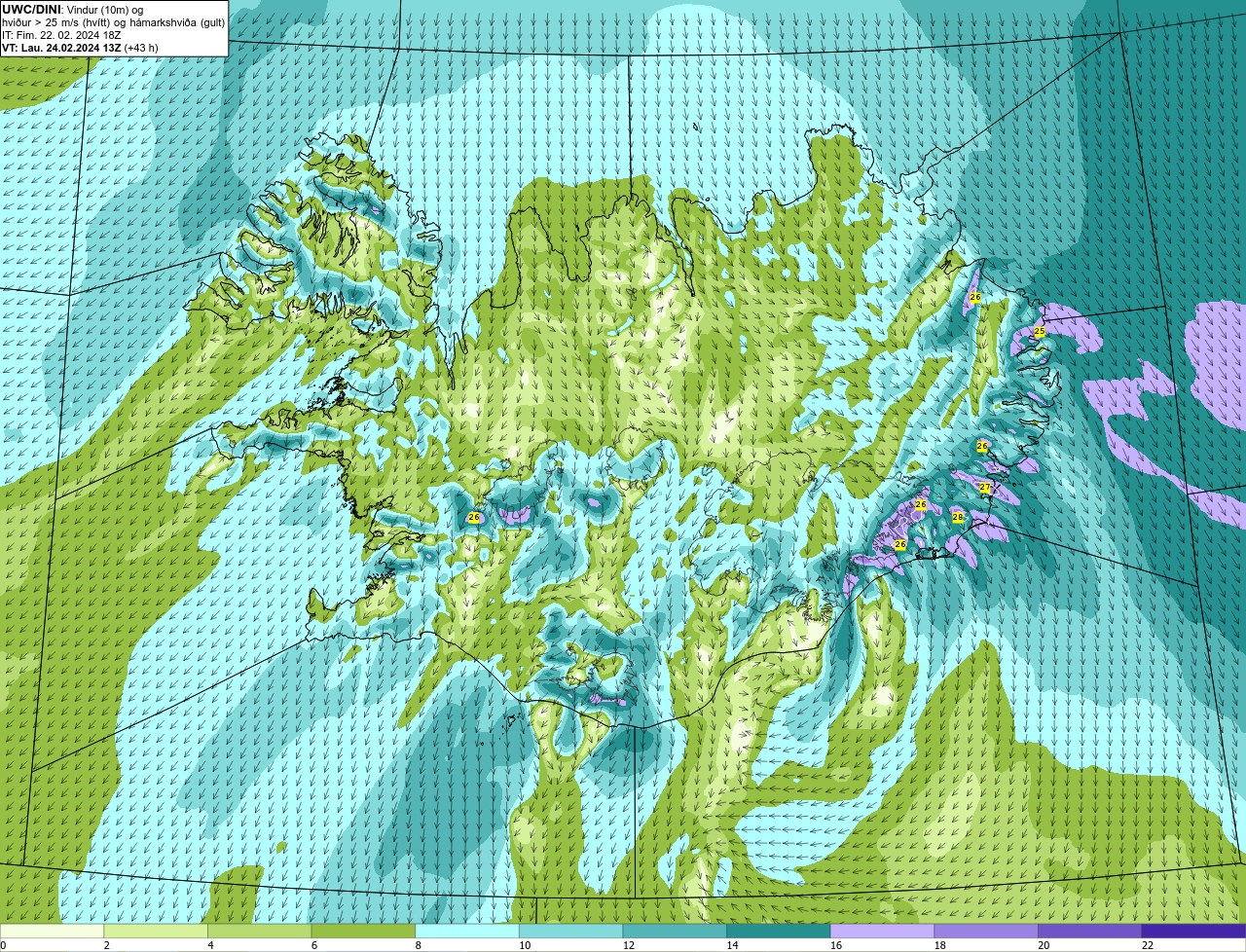Click the legend tick label "8"
This screenshot has height=952, width=1246.
[419, 945]
